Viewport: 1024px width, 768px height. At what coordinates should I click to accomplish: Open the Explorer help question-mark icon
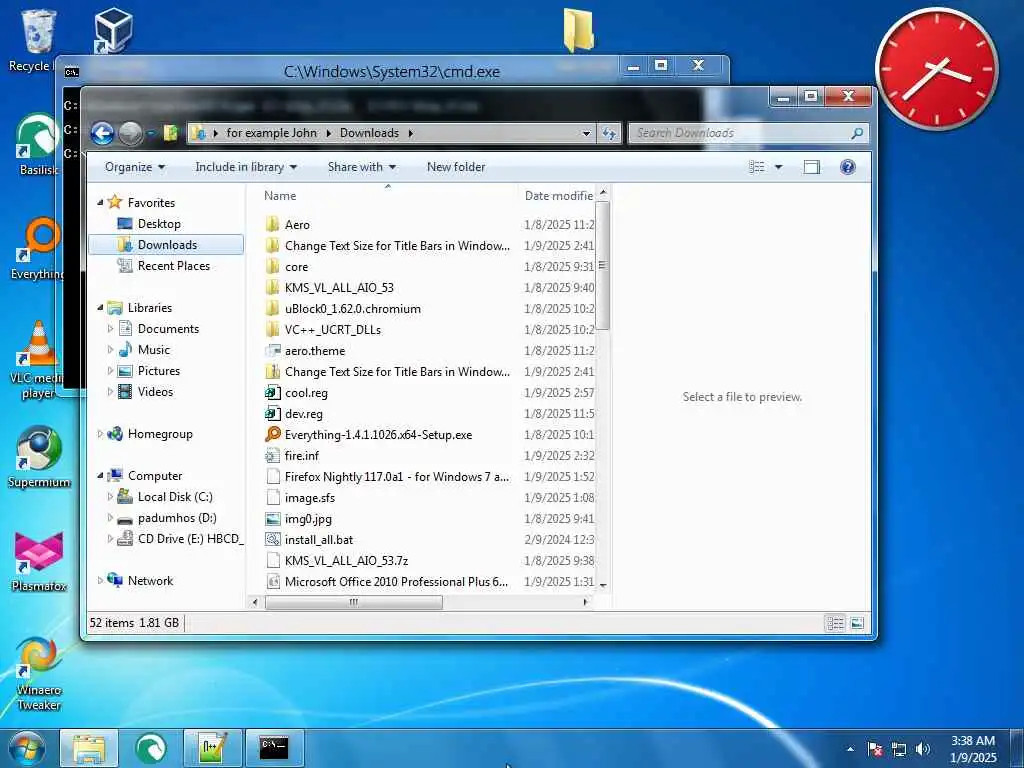848,167
